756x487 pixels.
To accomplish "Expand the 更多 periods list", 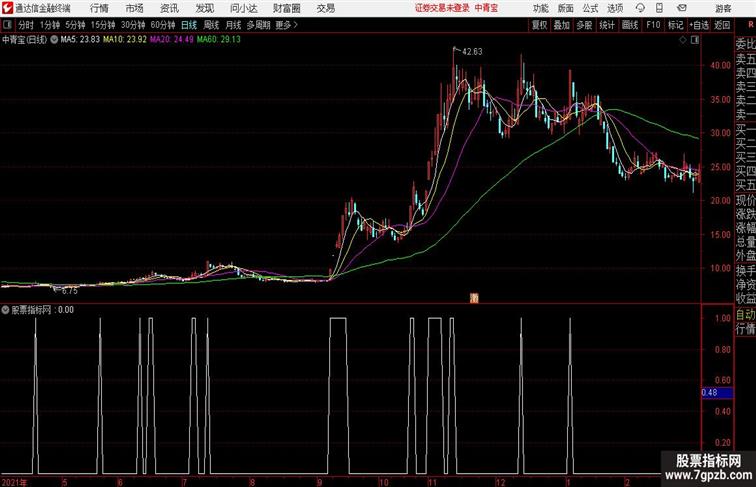I will (286, 25).
